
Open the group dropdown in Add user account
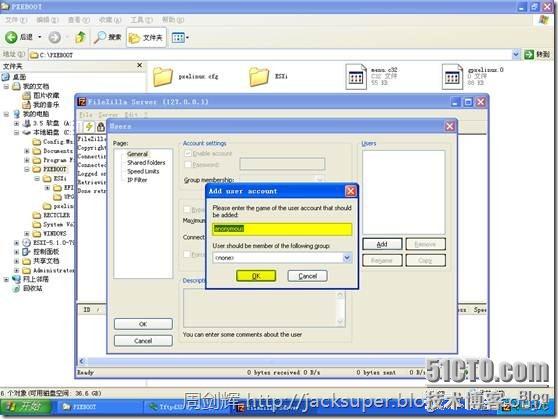click(x=347, y=257)
